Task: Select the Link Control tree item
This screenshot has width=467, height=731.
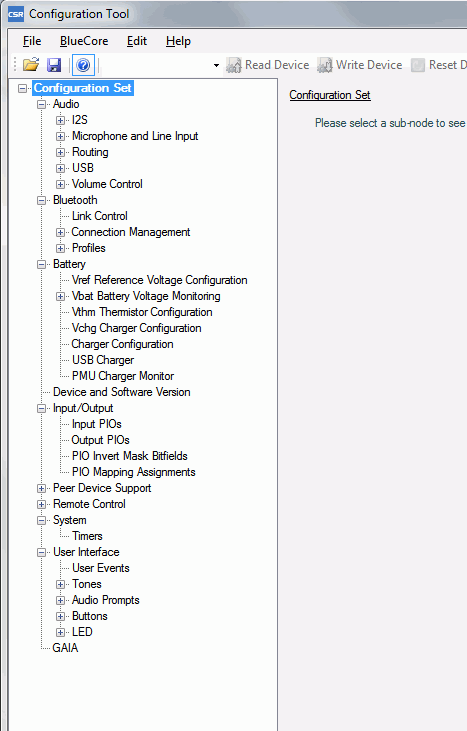Action: 99,216
